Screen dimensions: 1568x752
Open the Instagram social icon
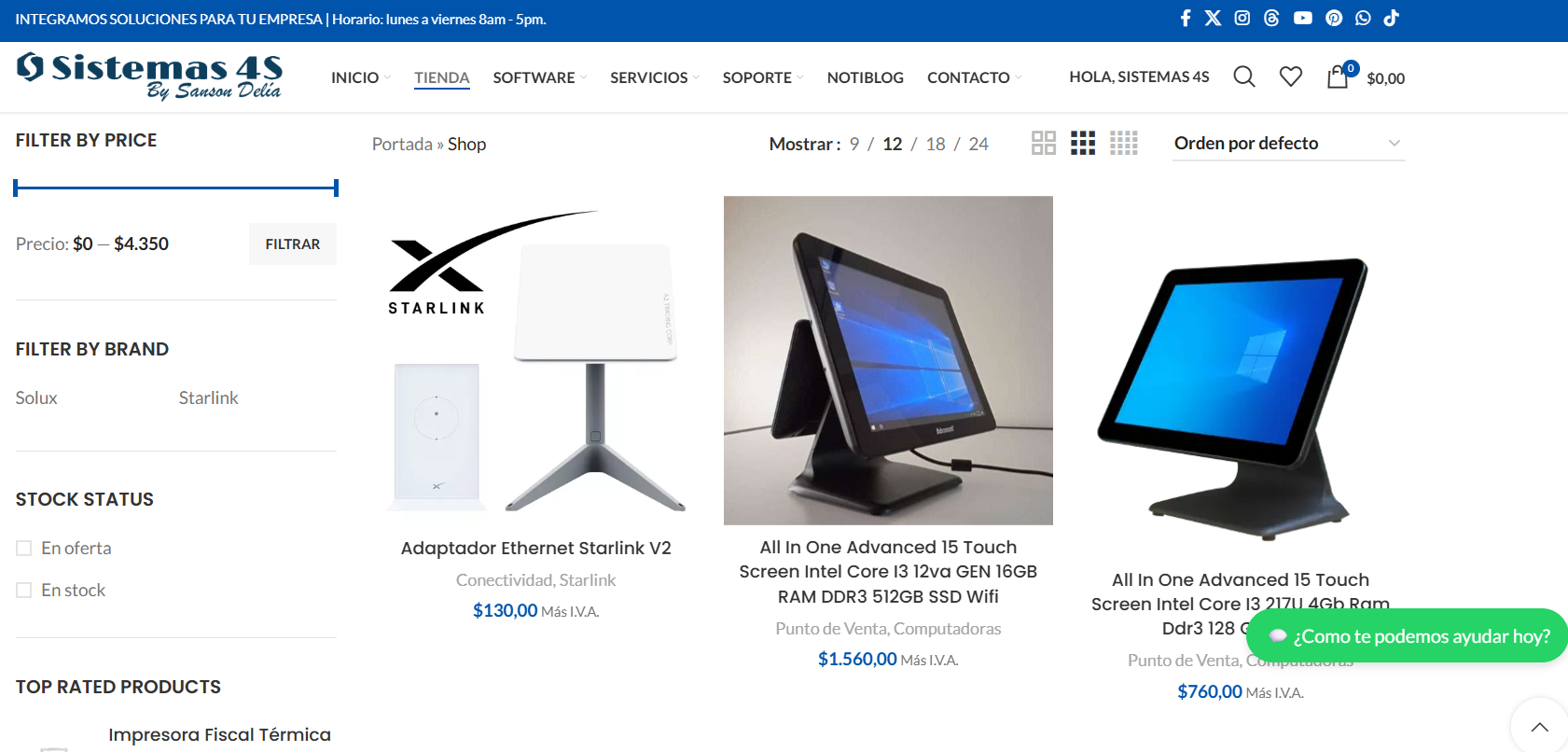[1242, 18]
